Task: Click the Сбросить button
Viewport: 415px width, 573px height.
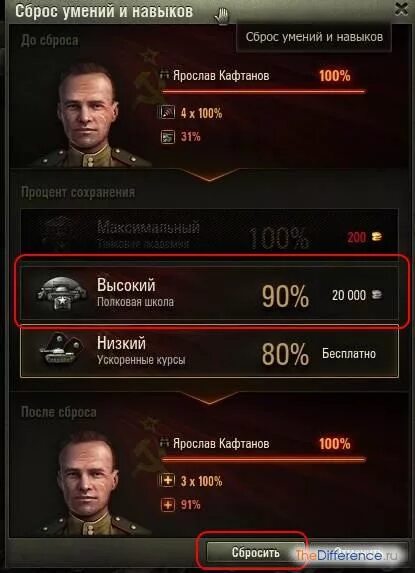Action: (255, 553)
